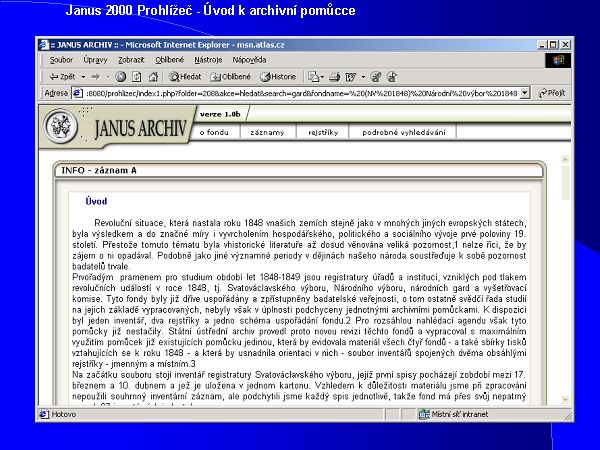
Task: Click the Mail toolbar icon
Action: point(314,77)
